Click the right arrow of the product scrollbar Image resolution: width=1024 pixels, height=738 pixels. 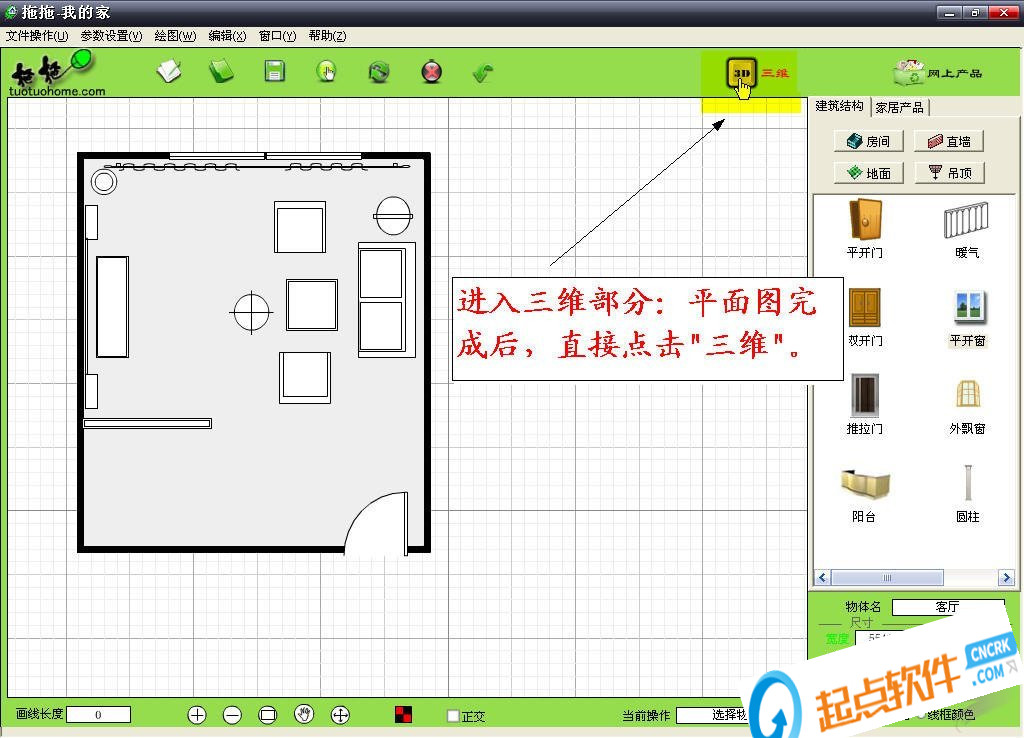coord(1006,577)
